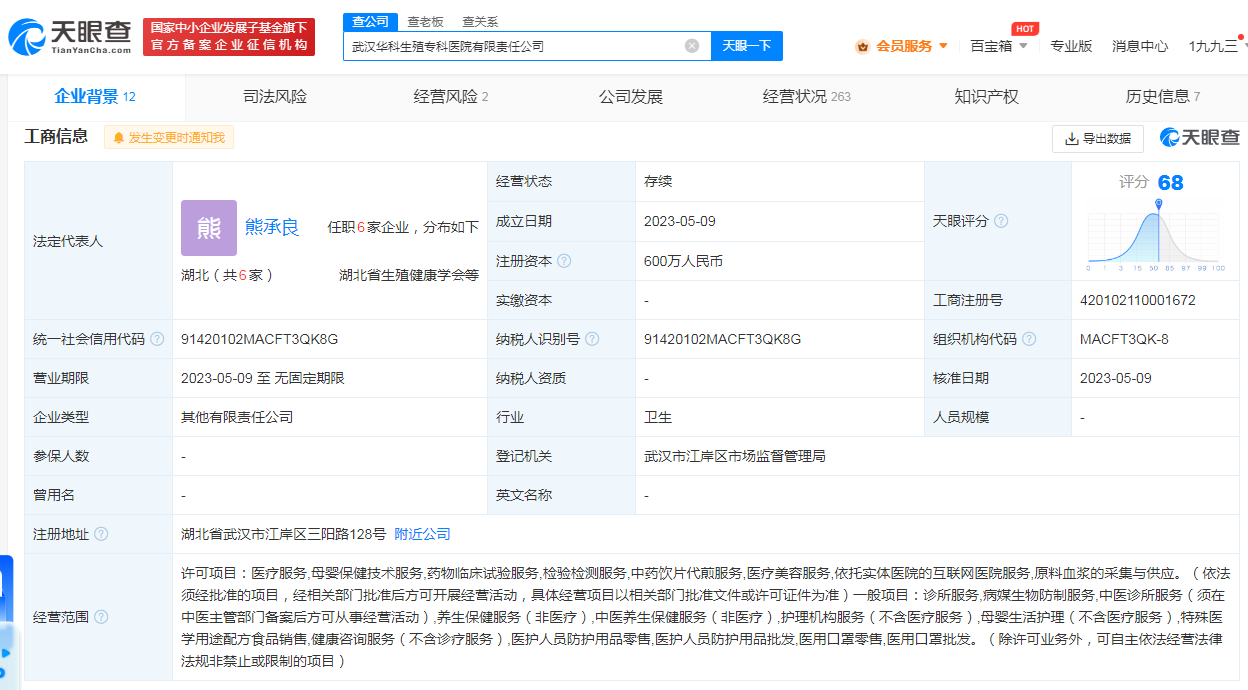Screen dimensions: 1248x690
Task: Click the help icon next to 经营范围
Action: [x=101, y=617]
